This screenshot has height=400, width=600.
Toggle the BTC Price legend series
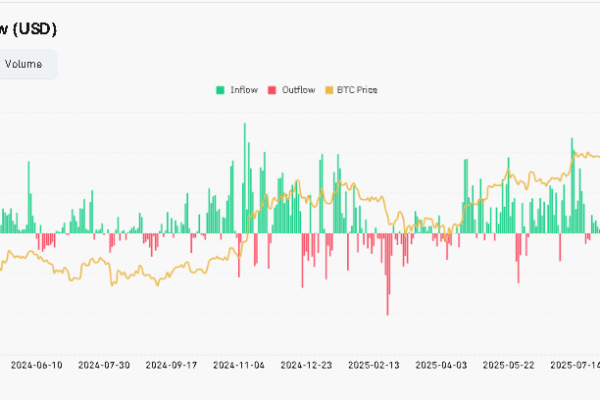tap(355, 90)
